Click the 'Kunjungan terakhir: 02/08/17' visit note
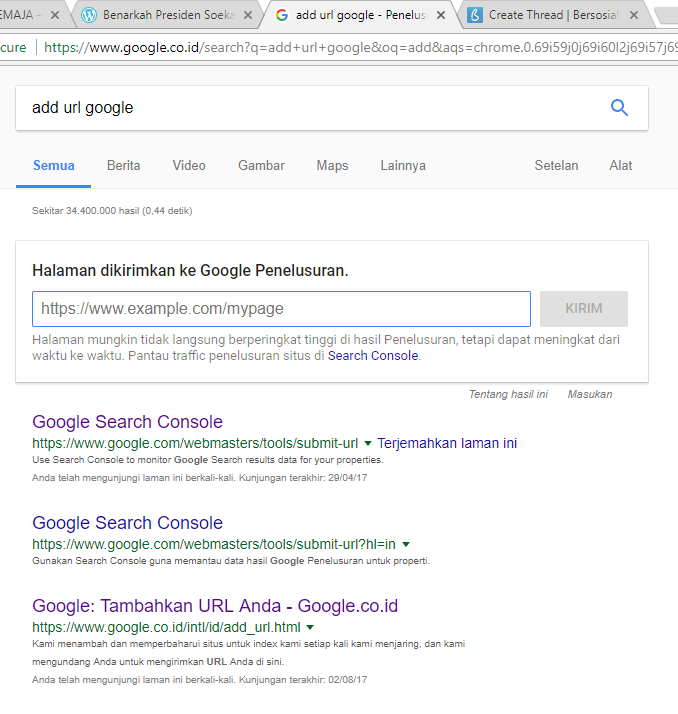This screenshot has width=678, height=714. click(303, 680)
